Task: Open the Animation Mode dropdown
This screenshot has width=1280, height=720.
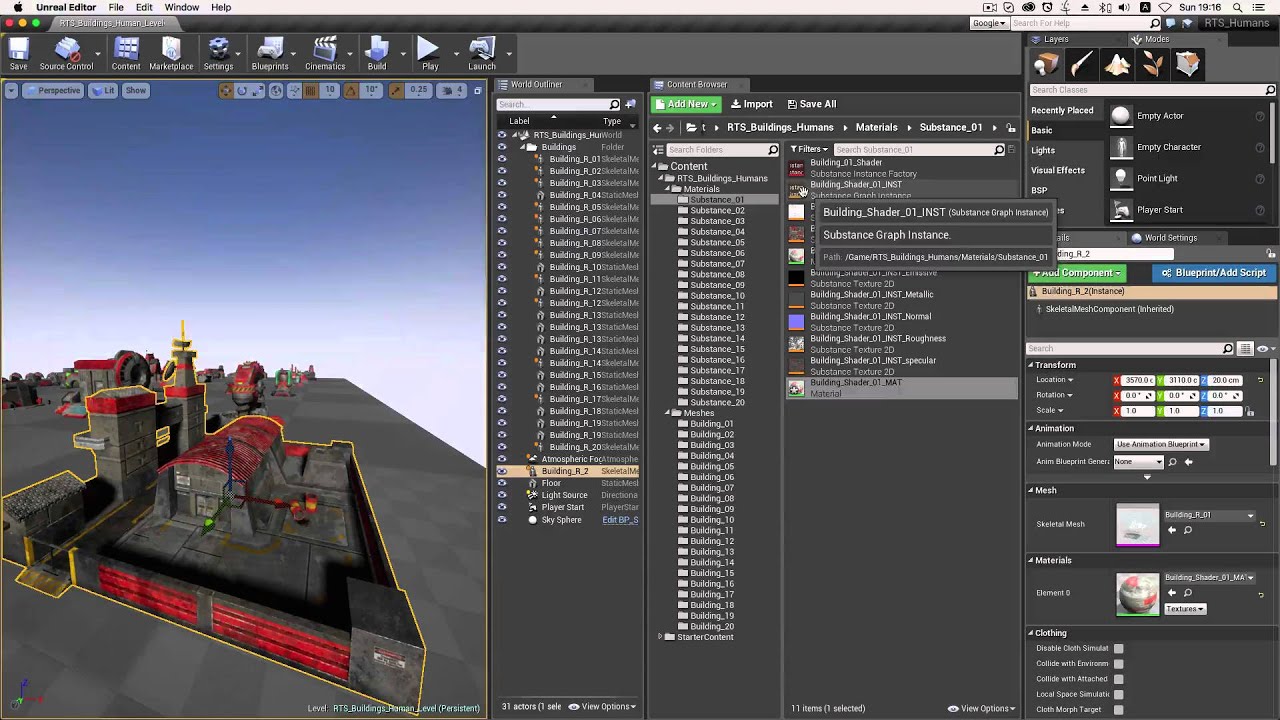Action: coord(1161,444)
